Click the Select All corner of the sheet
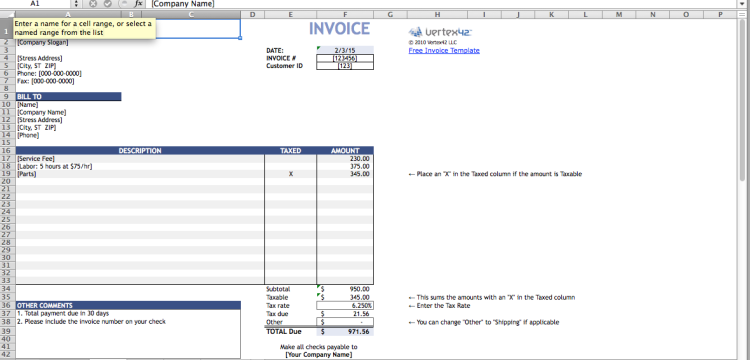This screenshot has width=750, height=360. 7,14
